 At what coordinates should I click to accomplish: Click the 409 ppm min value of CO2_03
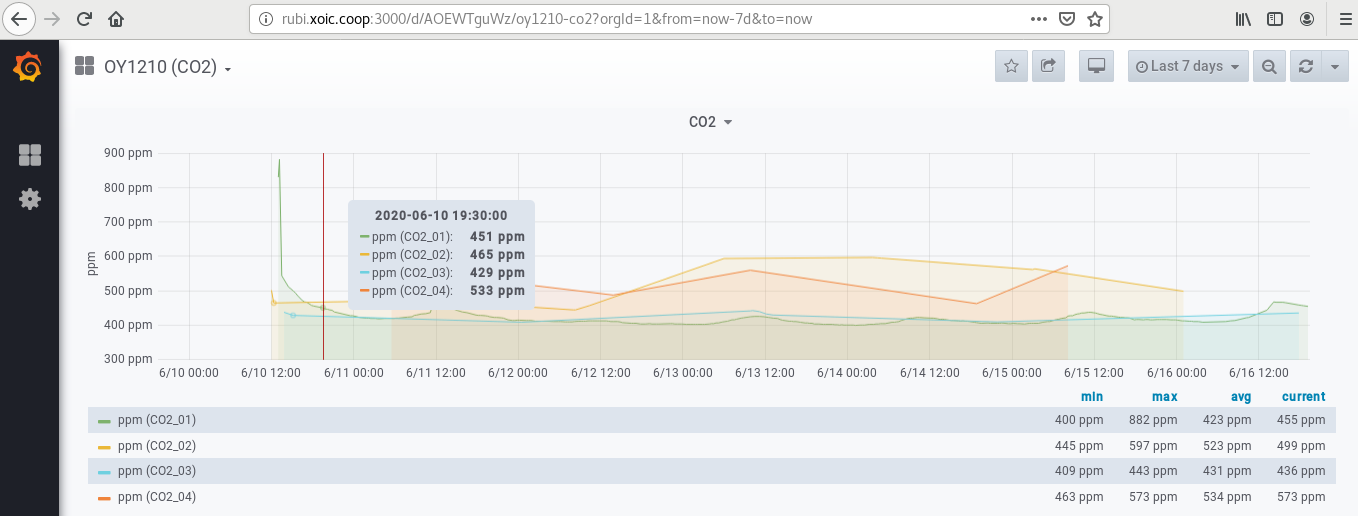tap(1079, 471)
